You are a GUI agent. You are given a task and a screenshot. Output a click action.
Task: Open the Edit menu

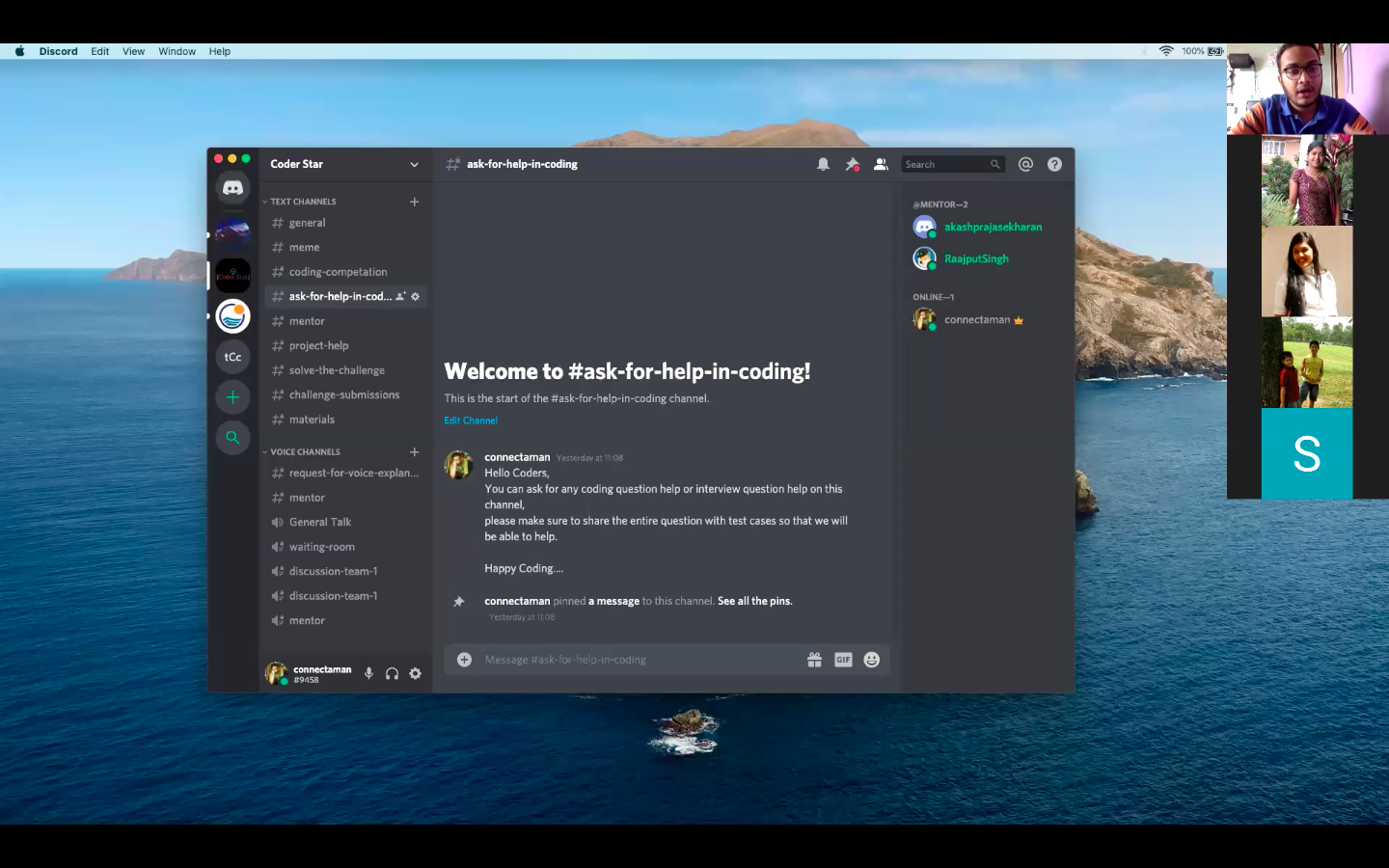[100, 51]
